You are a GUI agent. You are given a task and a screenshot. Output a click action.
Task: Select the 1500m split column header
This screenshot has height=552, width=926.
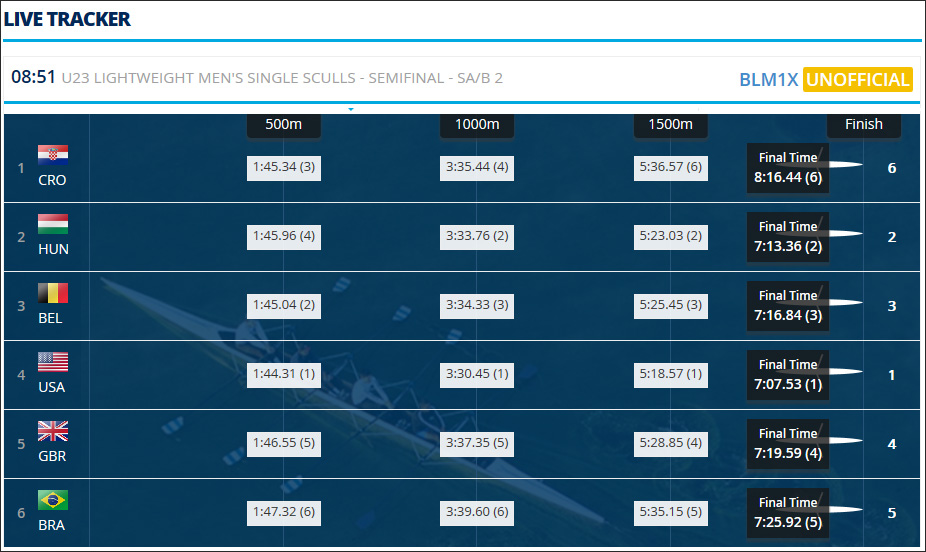point(671,124)
